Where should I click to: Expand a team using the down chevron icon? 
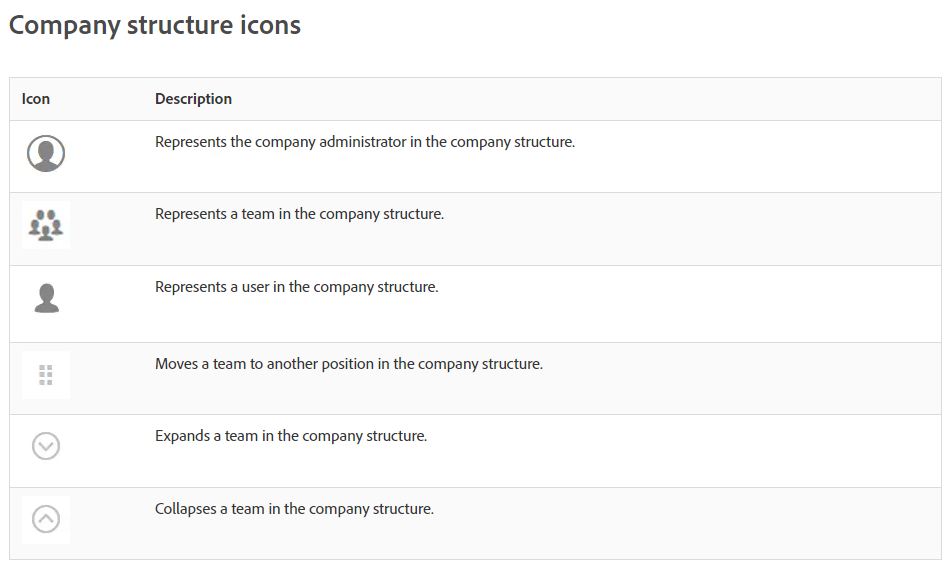click(46, 446)
